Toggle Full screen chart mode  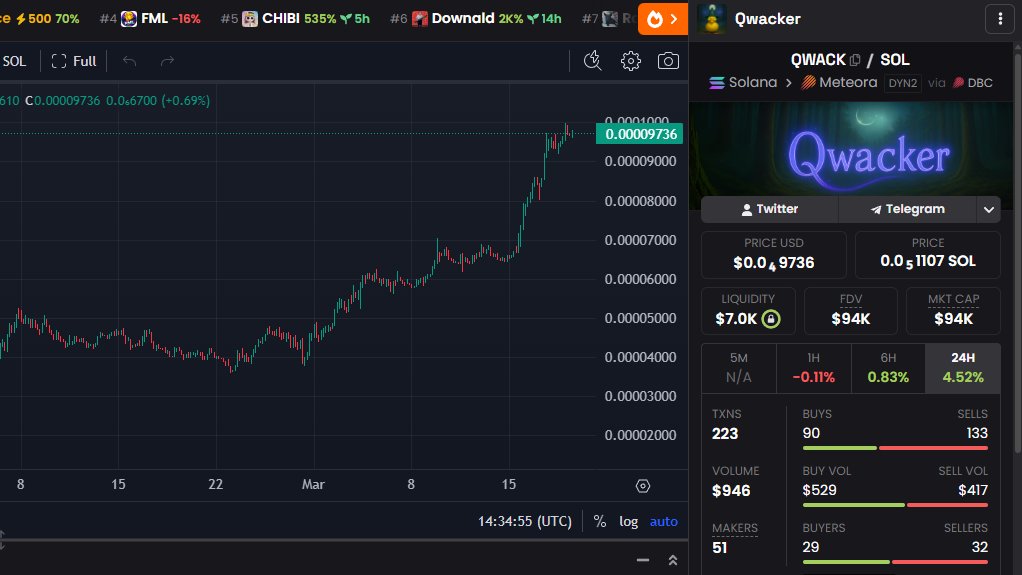click(x=74, y=61)
